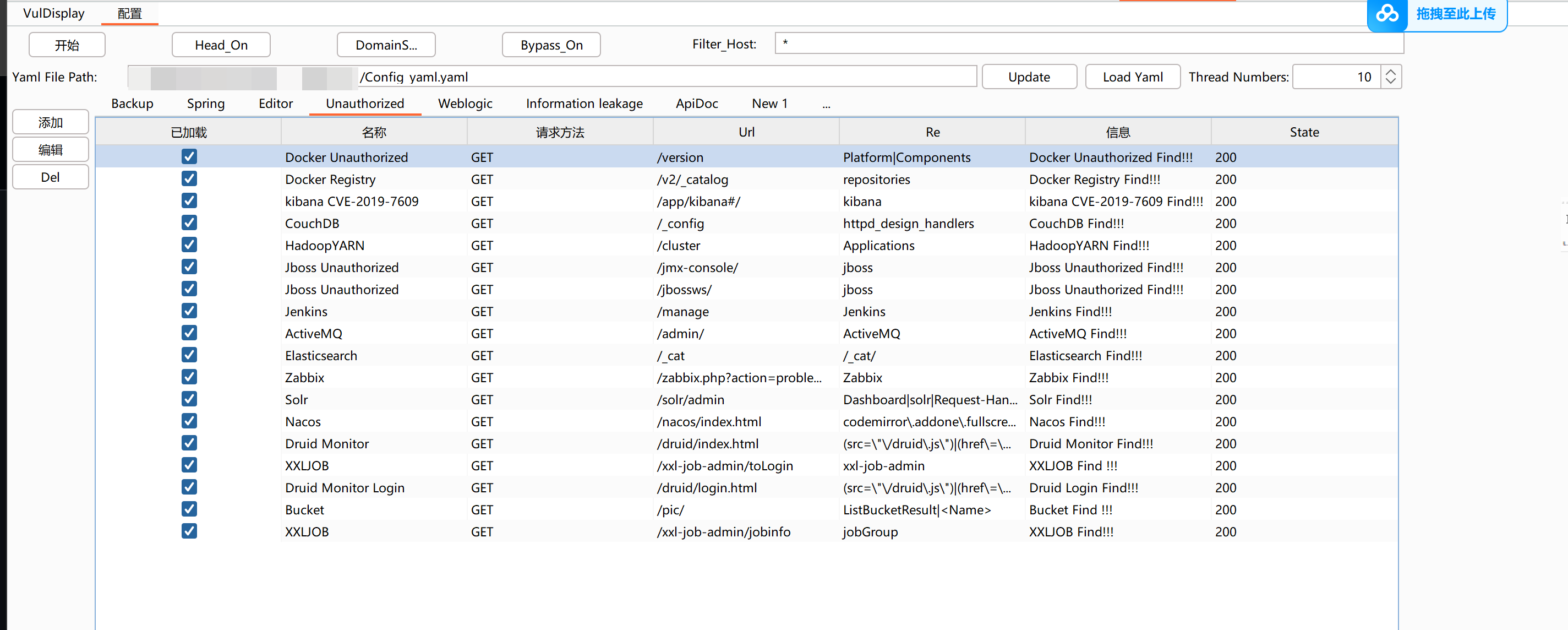1568x630 pixels.
Task: Switch to the VulDisplay tab
Action: coord(53,13)
